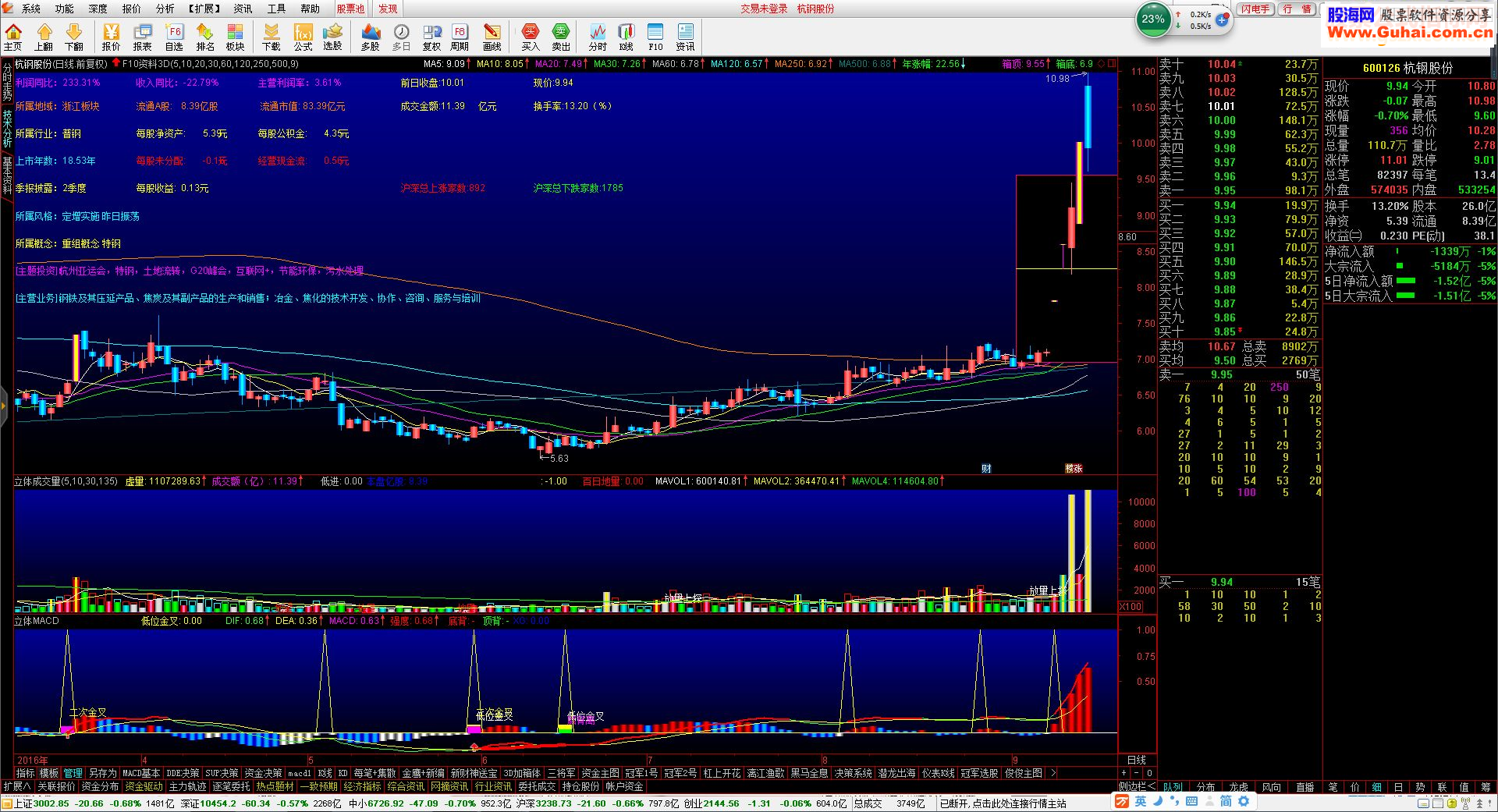Open the 多股 multi-stock icon

(371, 37)
